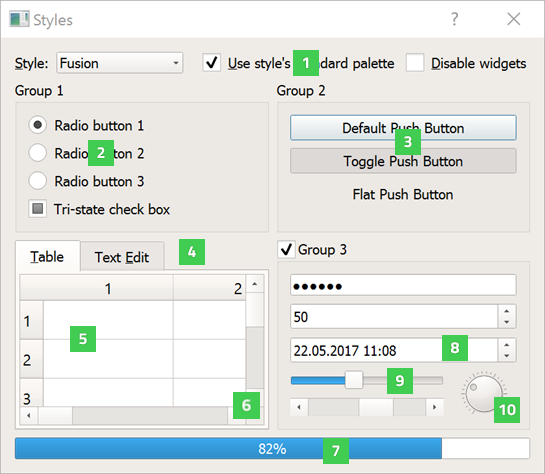Screen dimensions: 545x474
Task: Click the date-time field up arrow
Action: (x=507, y=344)
